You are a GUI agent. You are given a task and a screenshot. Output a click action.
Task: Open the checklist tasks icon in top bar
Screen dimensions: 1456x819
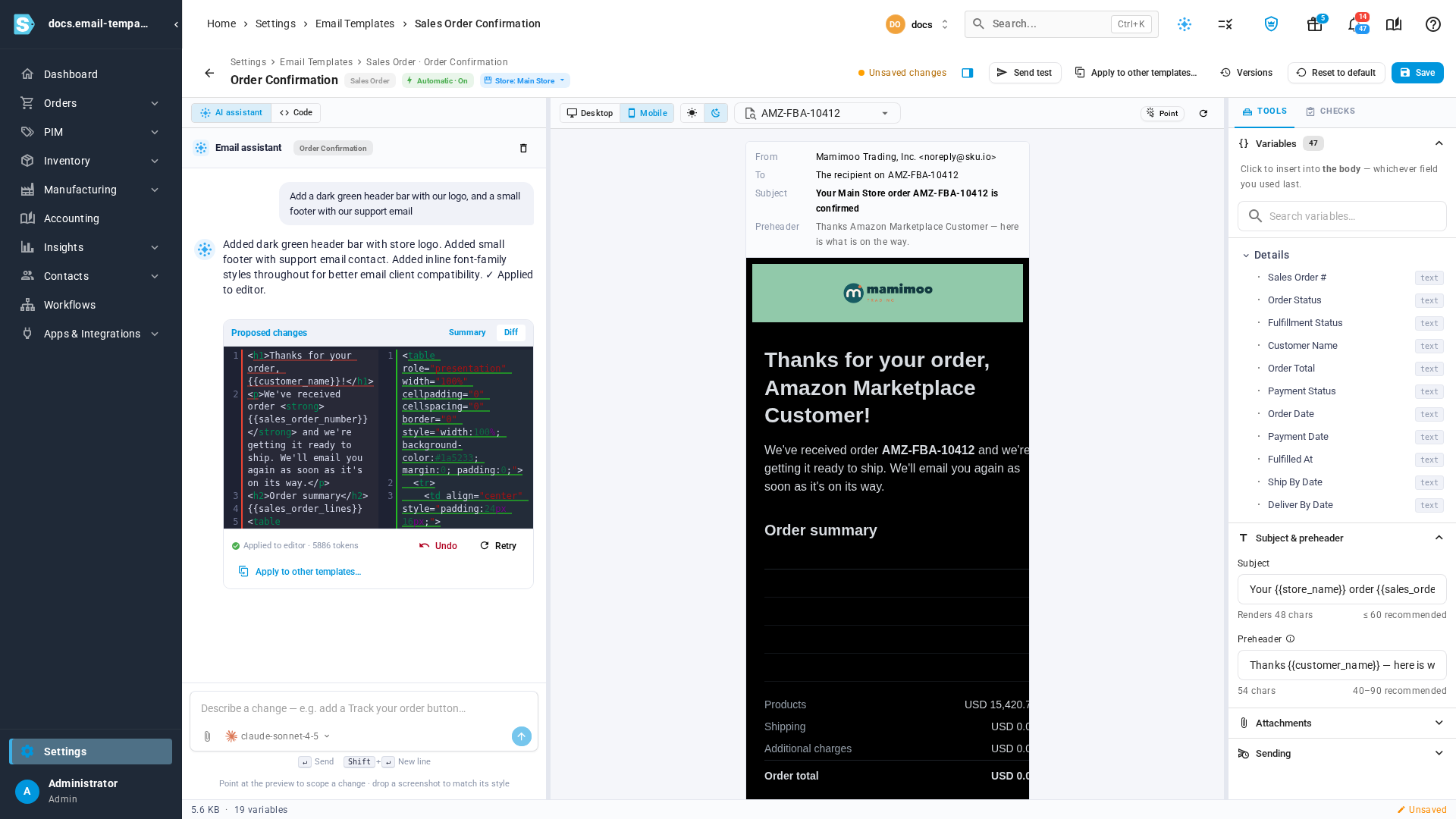[x=1225, y=24]
